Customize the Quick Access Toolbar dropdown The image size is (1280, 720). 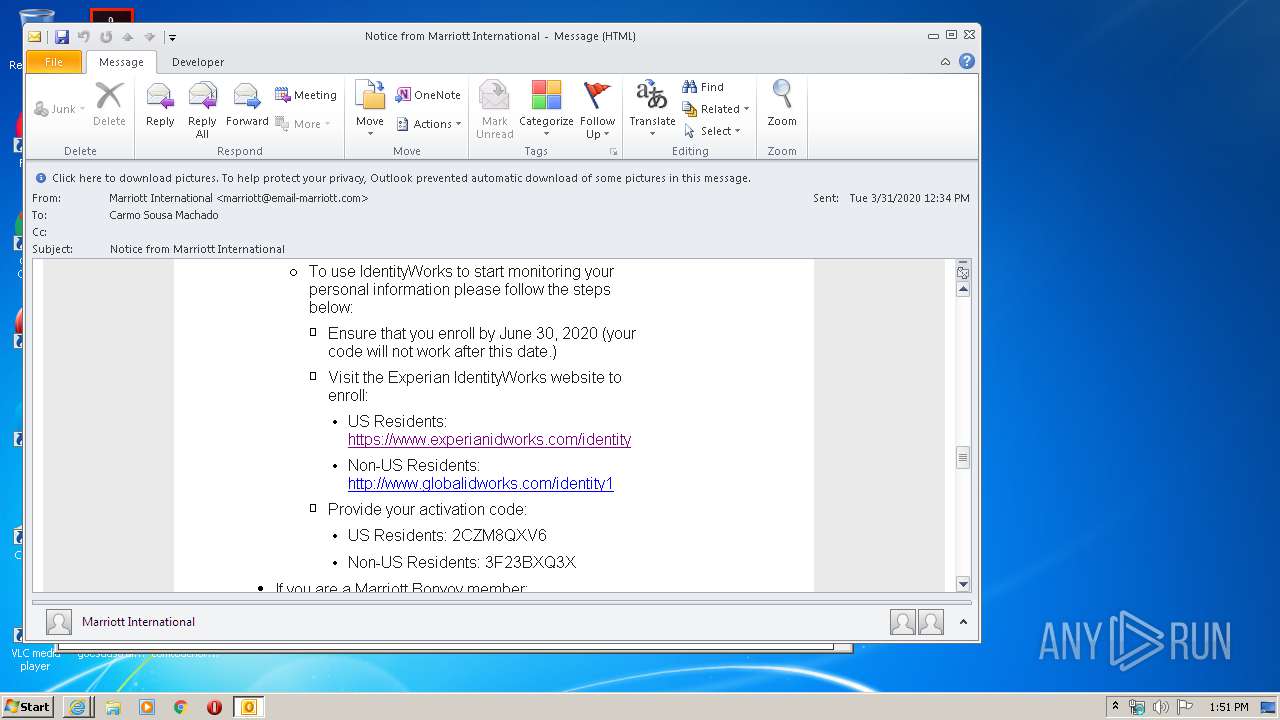pyautogui.click(x=172, y=37)
